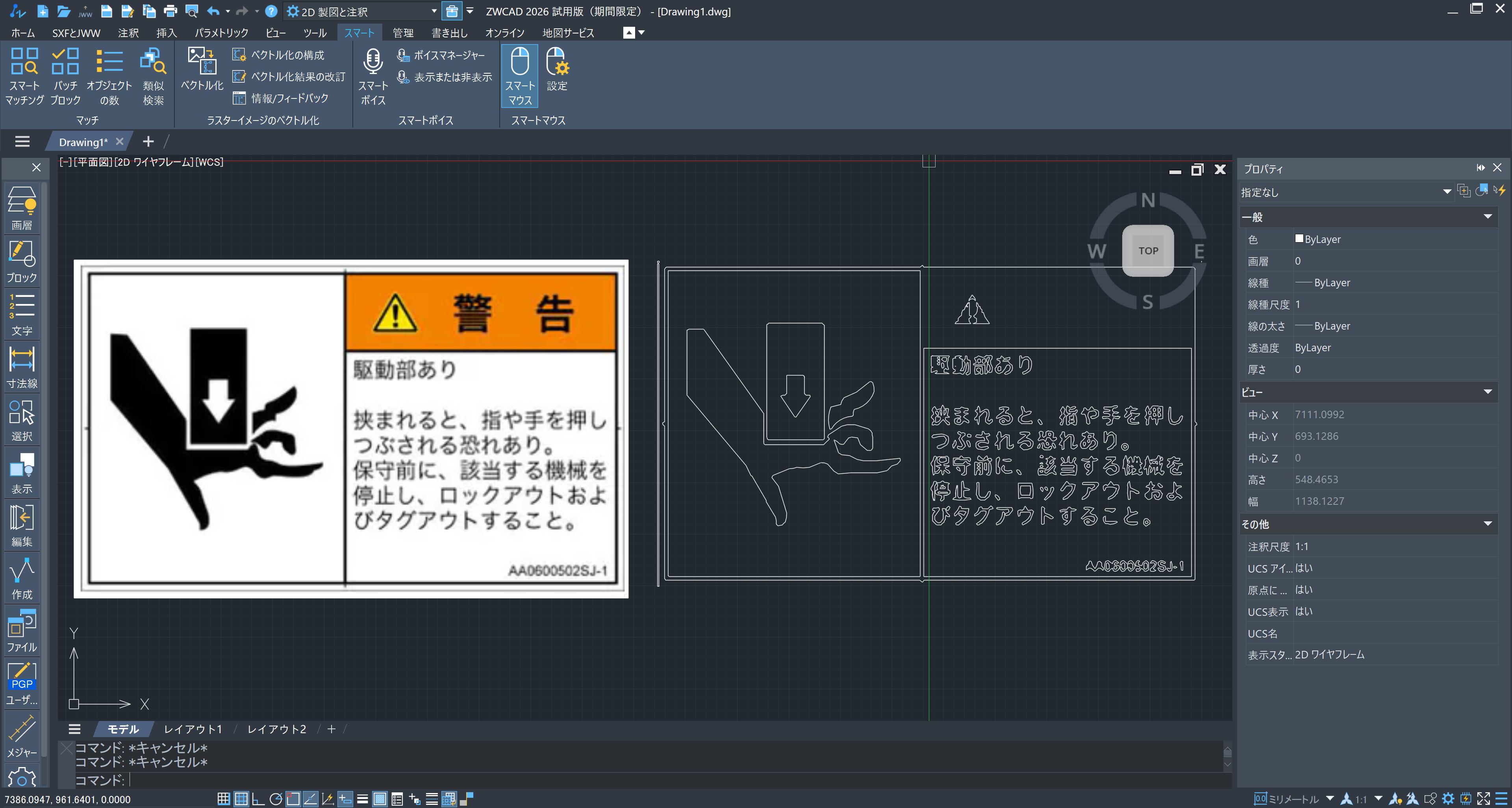Collapse the ビュー section in properties
This screenshot has height=808, width=1512.
pyautogui.click(x=1488, y=392)
